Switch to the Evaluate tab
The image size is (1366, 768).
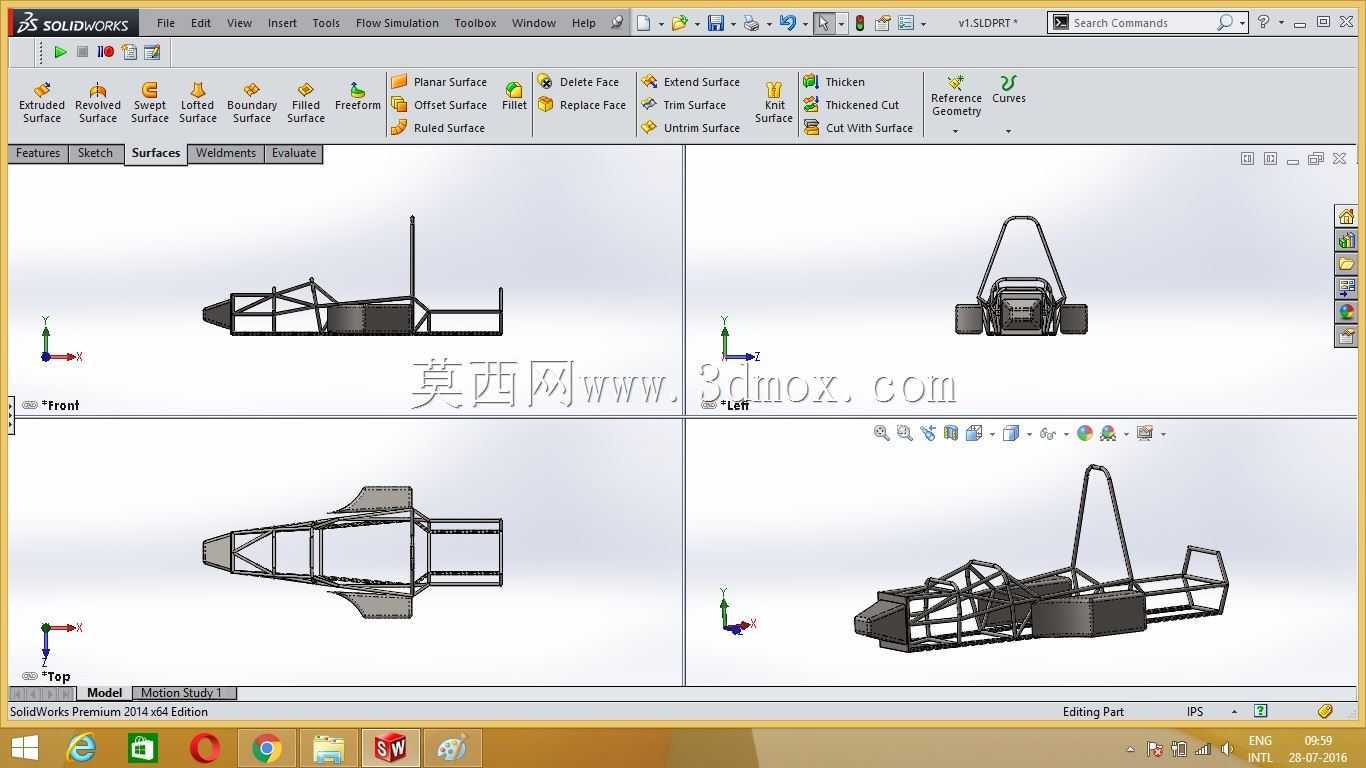[x=294, y=153]
